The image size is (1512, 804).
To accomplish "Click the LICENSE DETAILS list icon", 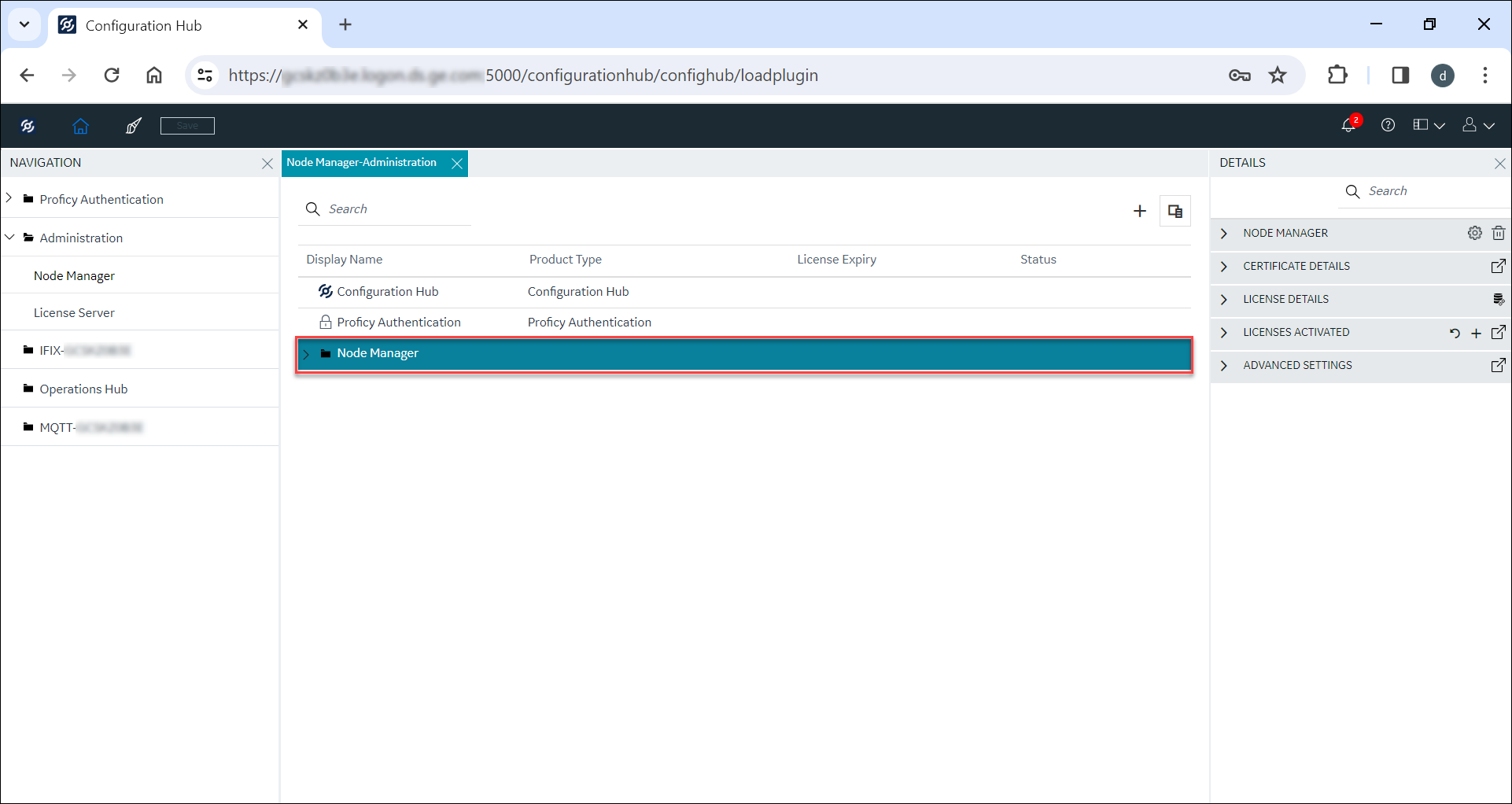I will (x=1499, y=299).
